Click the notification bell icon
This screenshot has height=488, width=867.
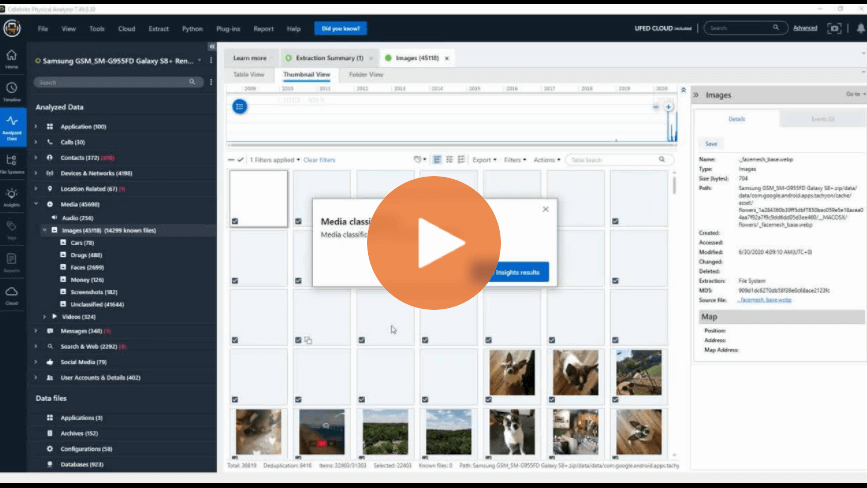coord(860,28)
